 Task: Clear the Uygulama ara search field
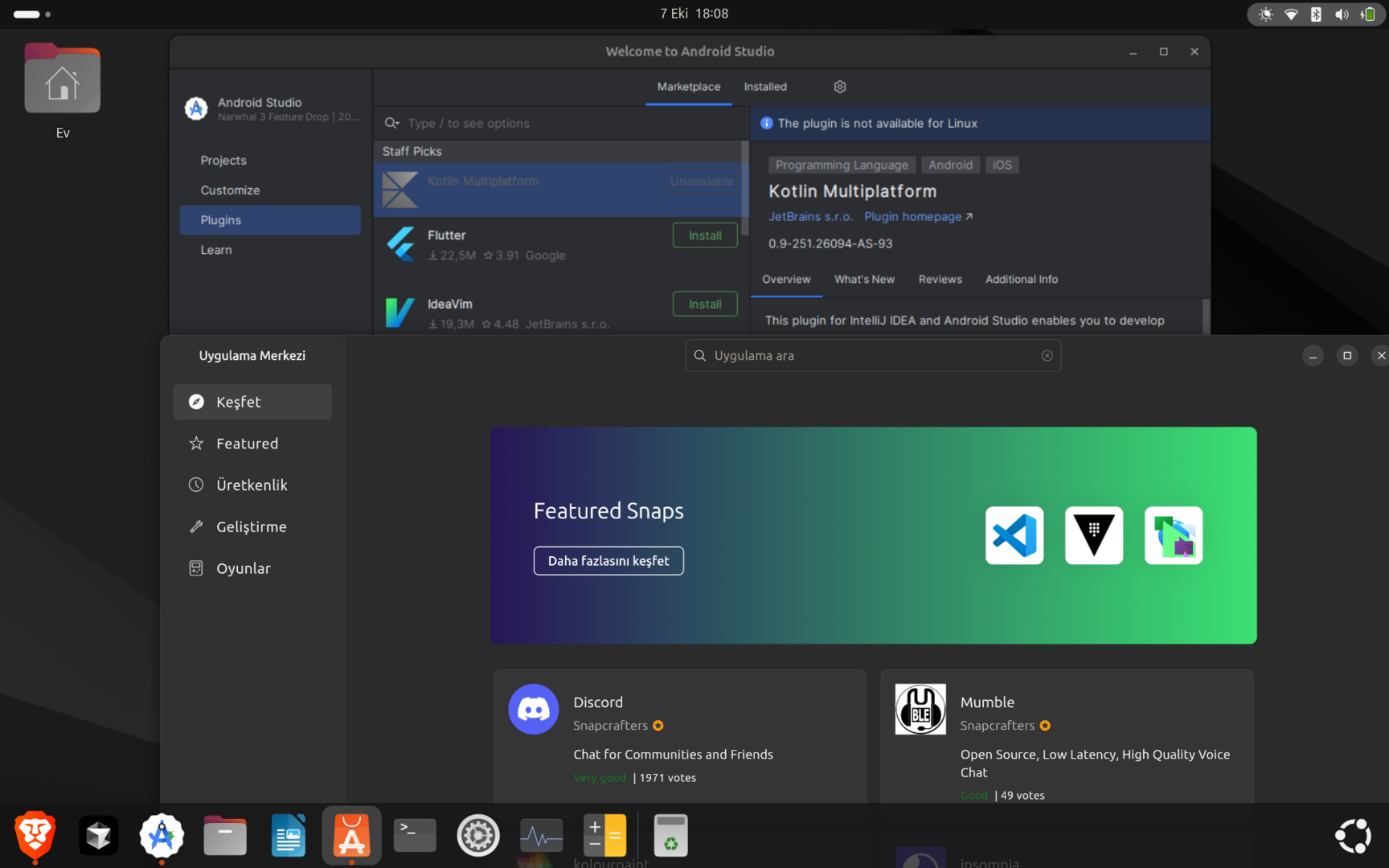(1047, 355)
